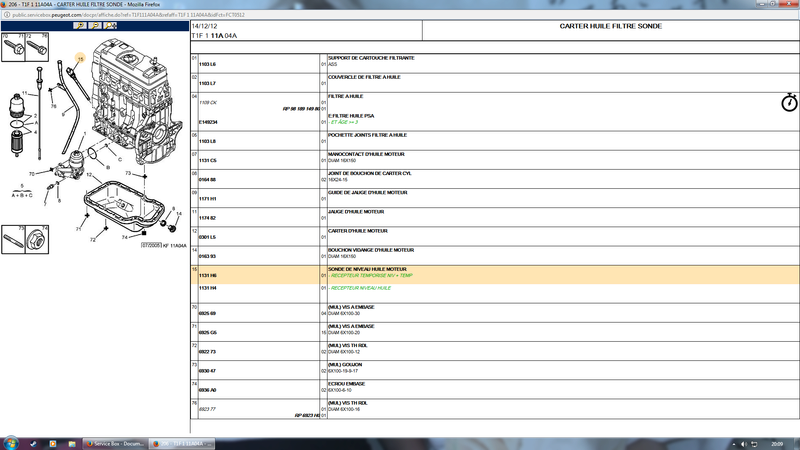The width and height of the screenshot is (800, 450).
Task: Select 'BOUCHON VIDANGE D'HUILE MOTEUR' text
Action: pyautogui.click(x=371, y=250)
